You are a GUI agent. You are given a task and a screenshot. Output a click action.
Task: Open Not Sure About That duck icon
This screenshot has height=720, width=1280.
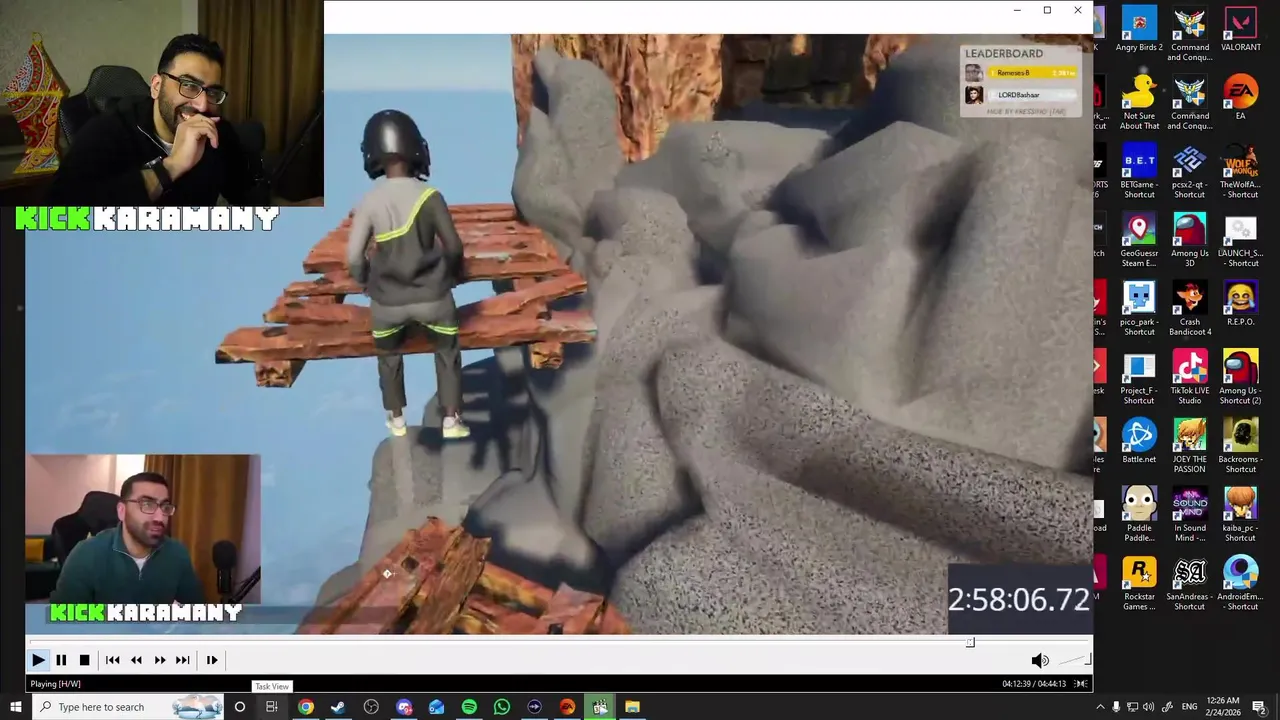click(1139, 102)
